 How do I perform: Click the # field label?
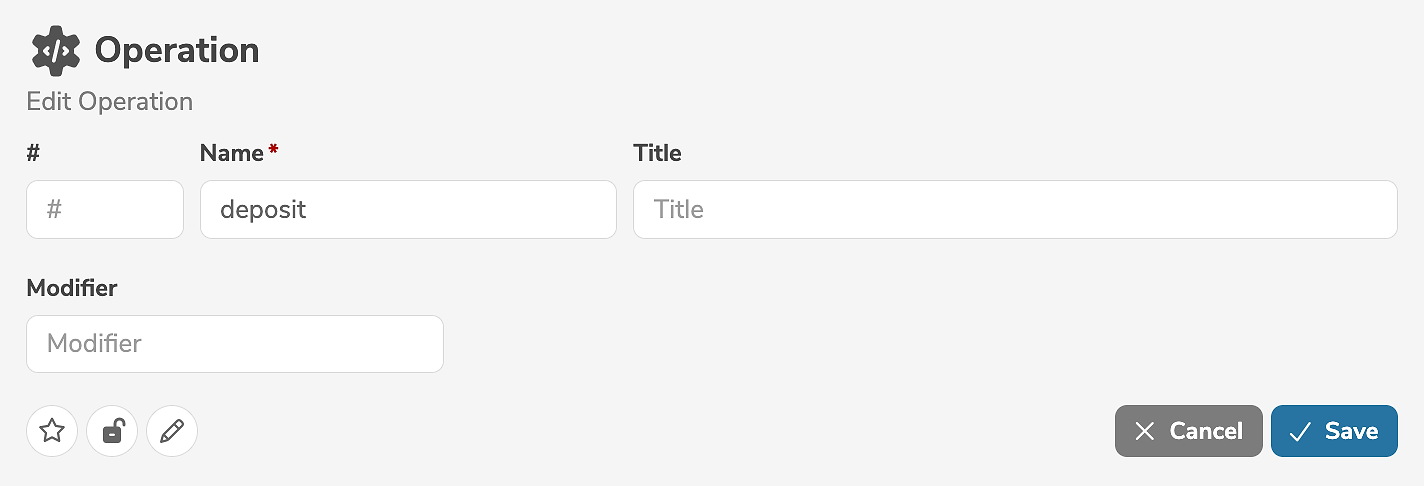33,153
